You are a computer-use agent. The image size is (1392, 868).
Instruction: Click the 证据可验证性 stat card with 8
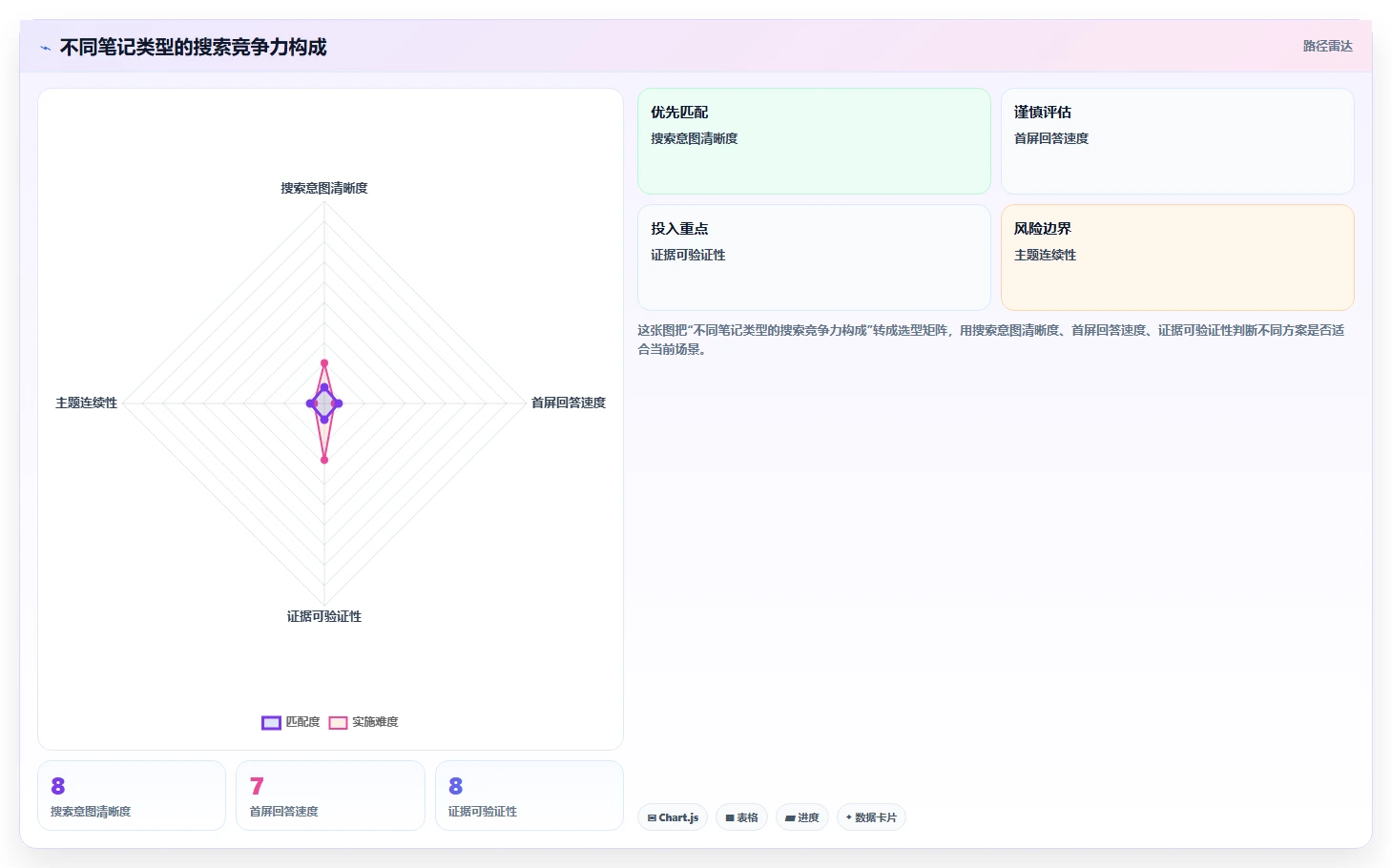click(530, 796)
